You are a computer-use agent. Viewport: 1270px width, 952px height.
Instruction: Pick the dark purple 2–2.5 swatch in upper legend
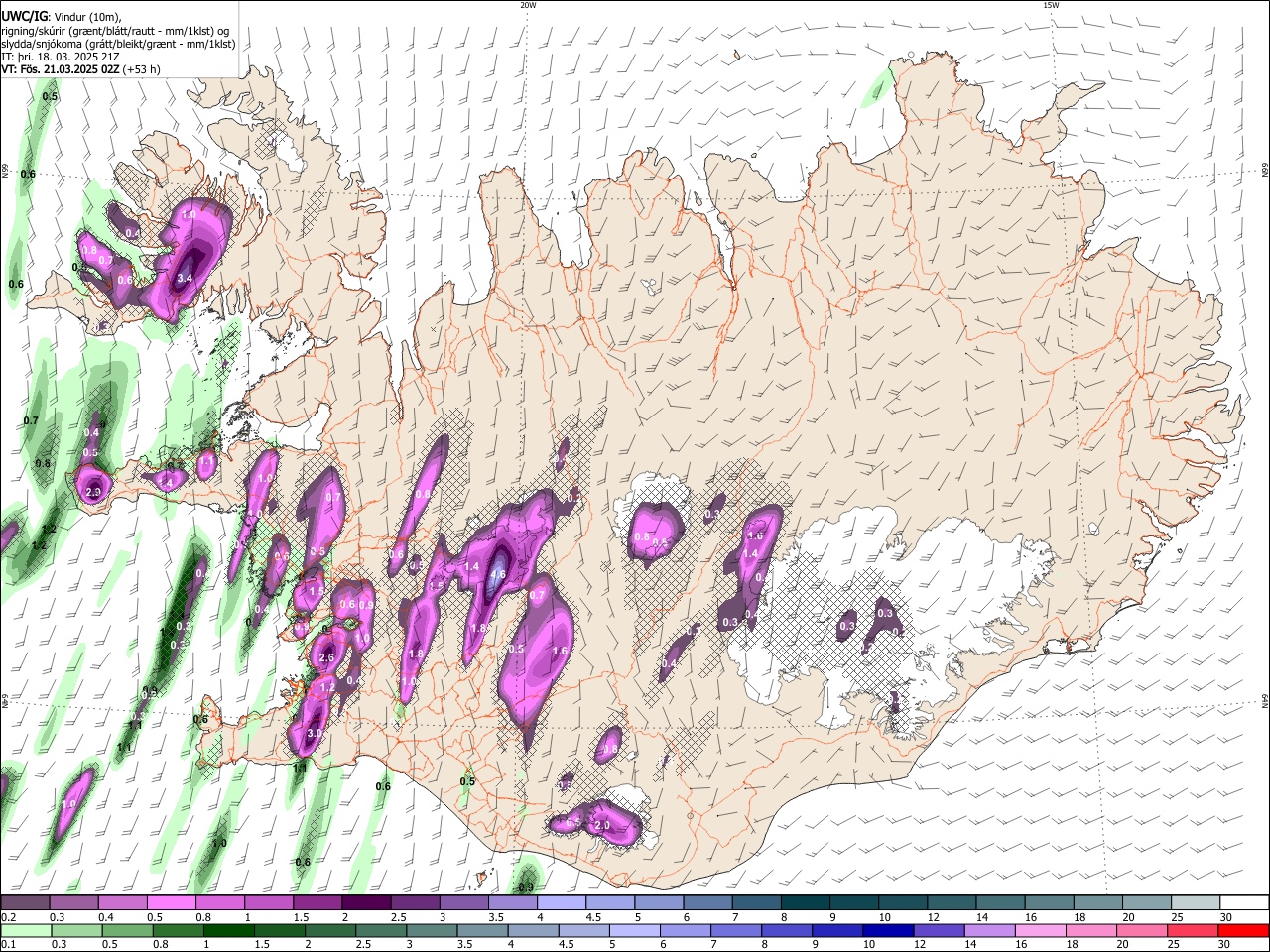[366, 903]
